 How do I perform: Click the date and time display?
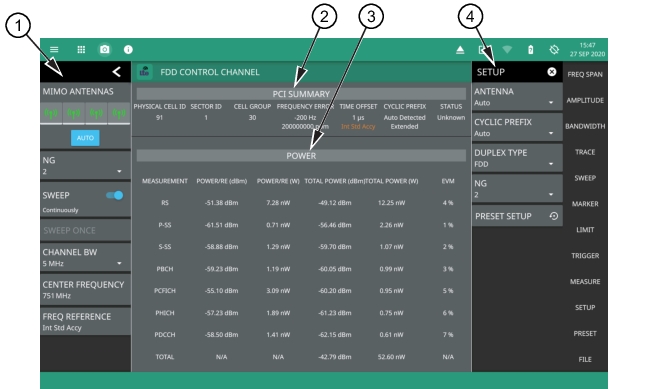(x=587, y=50)
